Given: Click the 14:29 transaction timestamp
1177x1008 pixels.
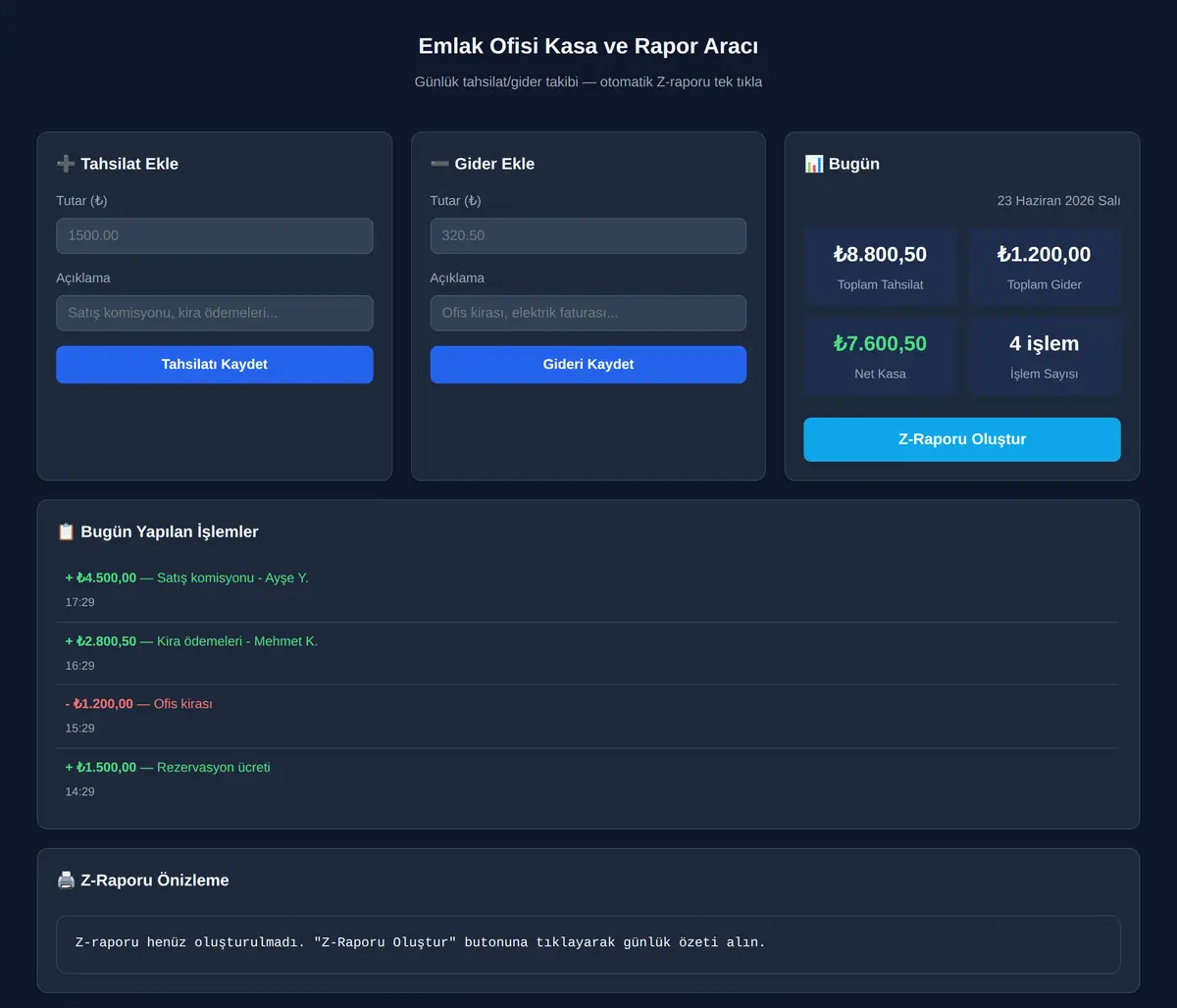Looking at the screenshot, I should point(80,791).
